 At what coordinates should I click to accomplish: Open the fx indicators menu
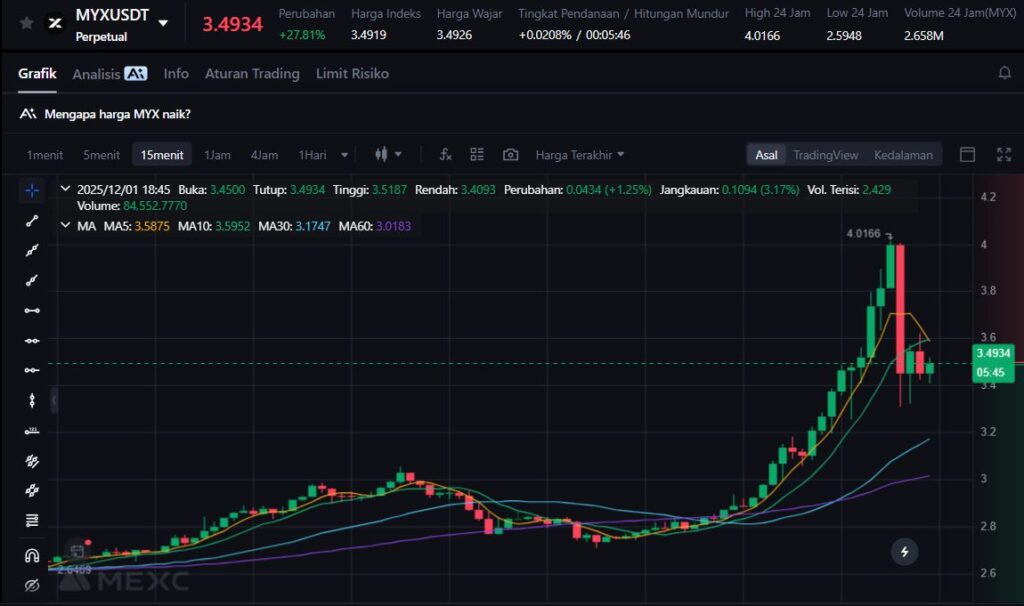click(446, 155)
